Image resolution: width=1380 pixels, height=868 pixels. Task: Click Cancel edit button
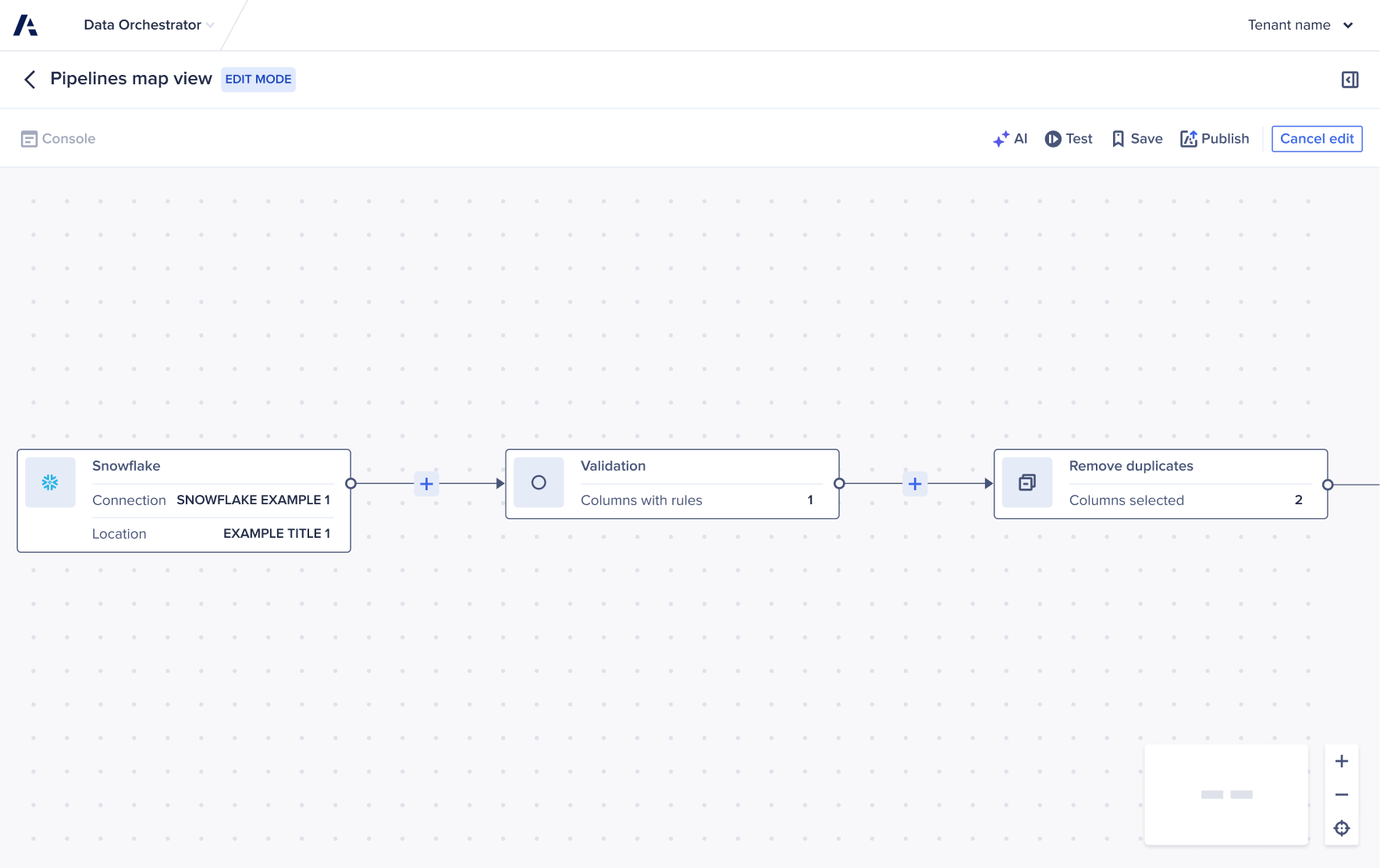click(1317, 139)
